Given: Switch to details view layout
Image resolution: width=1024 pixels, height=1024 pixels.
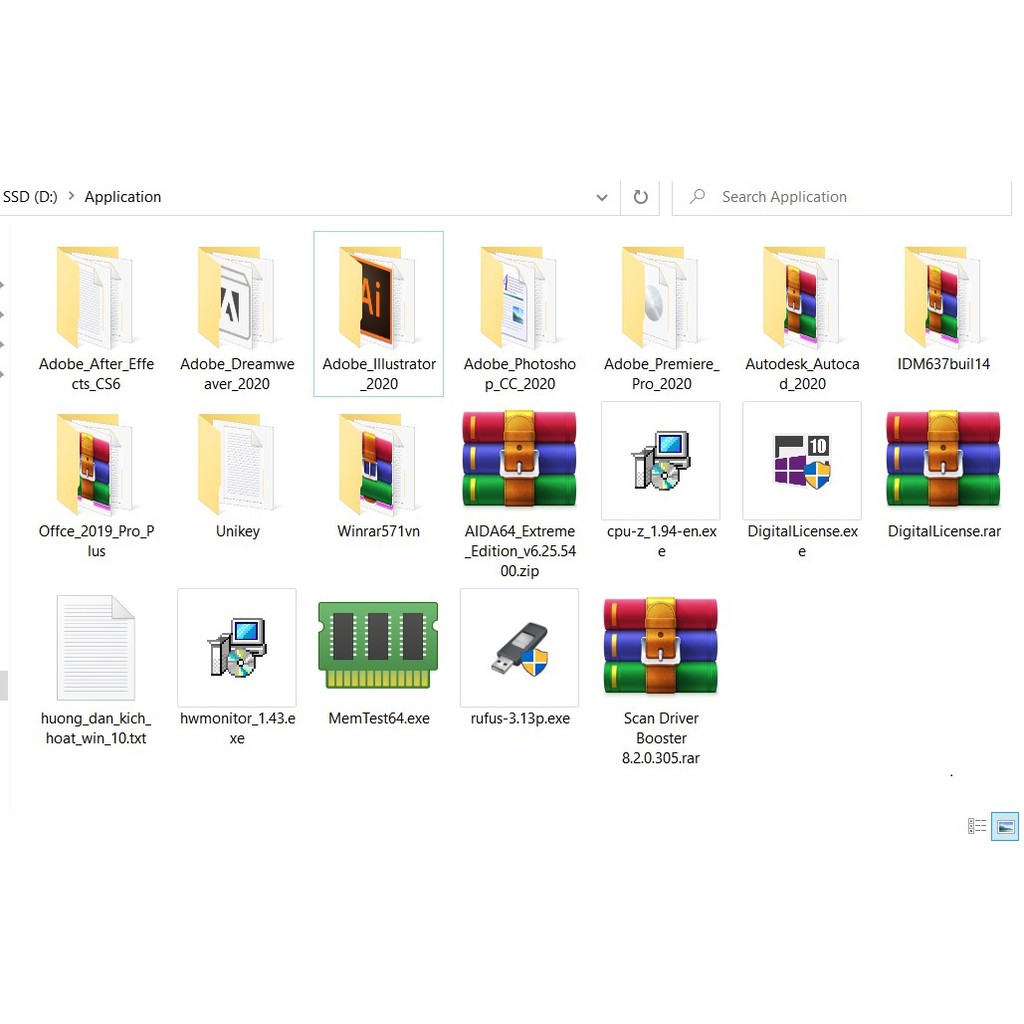Looking at the screenshot, I should click(x=977, y=826).
